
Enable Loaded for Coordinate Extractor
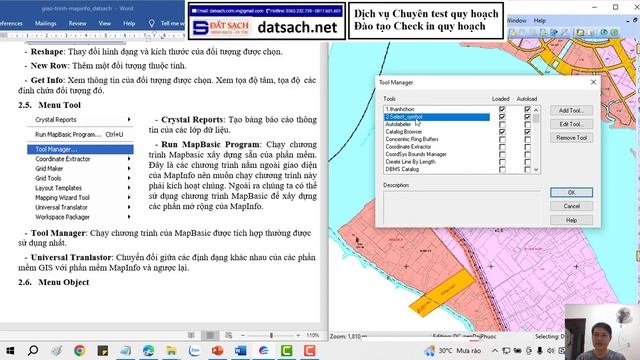502,147
